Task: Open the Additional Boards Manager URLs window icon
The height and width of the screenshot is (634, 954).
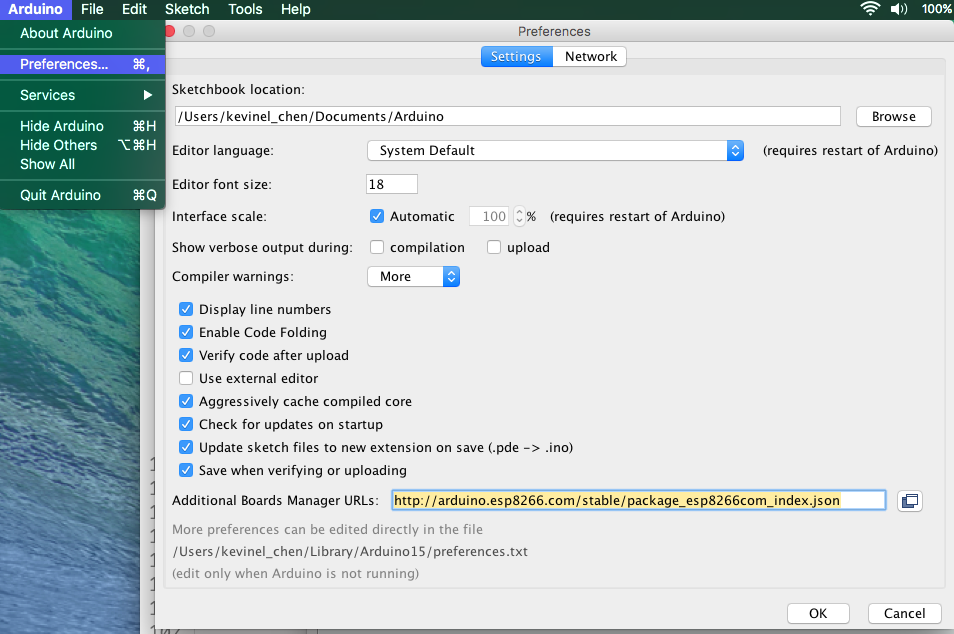Action: click(x=910, y=501)
